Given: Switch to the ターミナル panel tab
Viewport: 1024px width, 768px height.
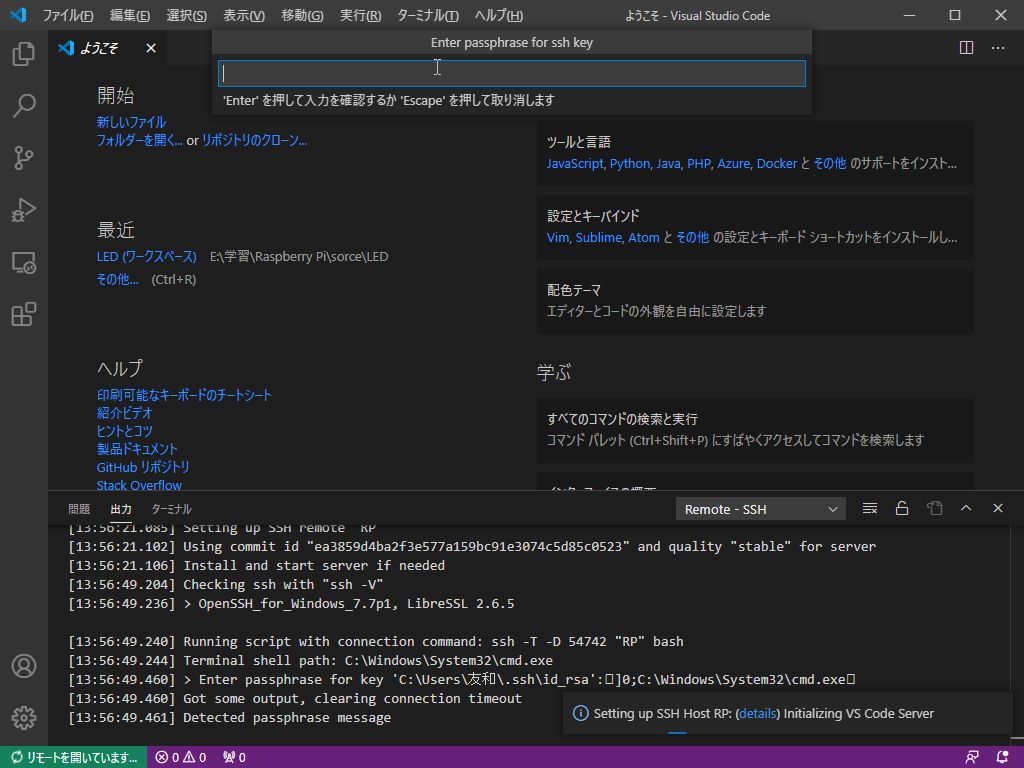Looking at the screenshot, I should tap(171, 509).
